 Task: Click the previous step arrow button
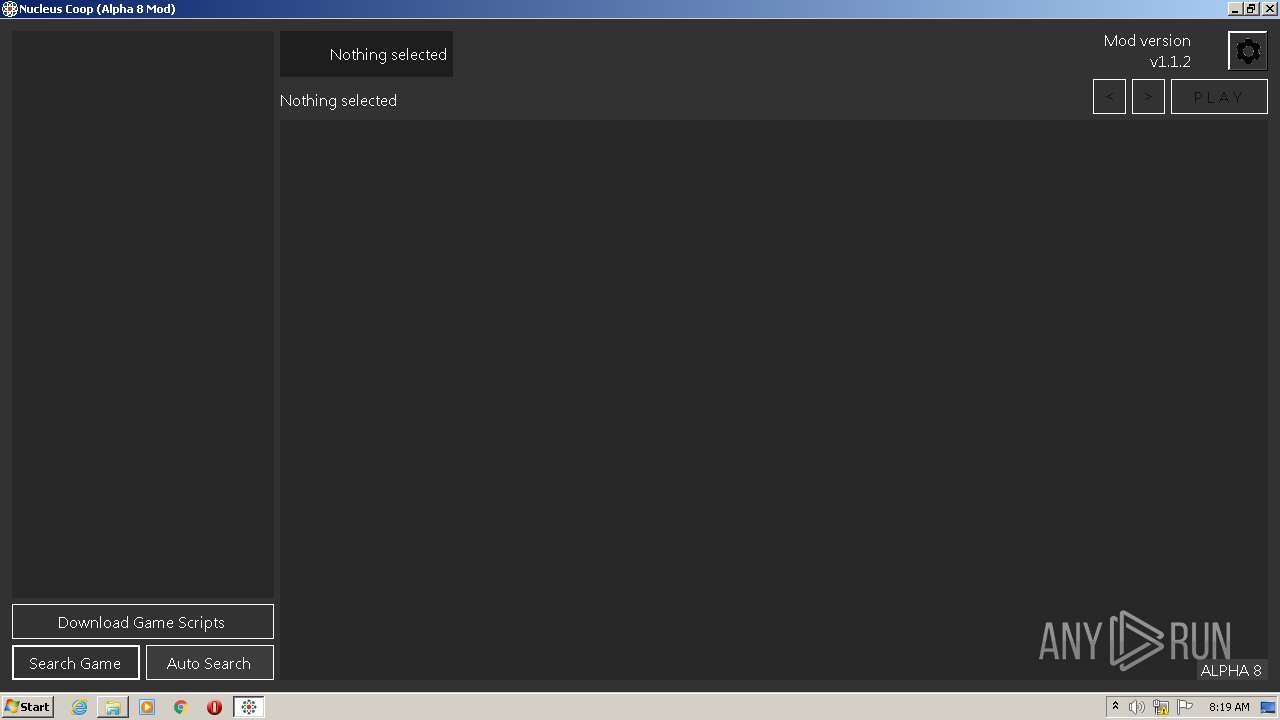point(1109,97)
